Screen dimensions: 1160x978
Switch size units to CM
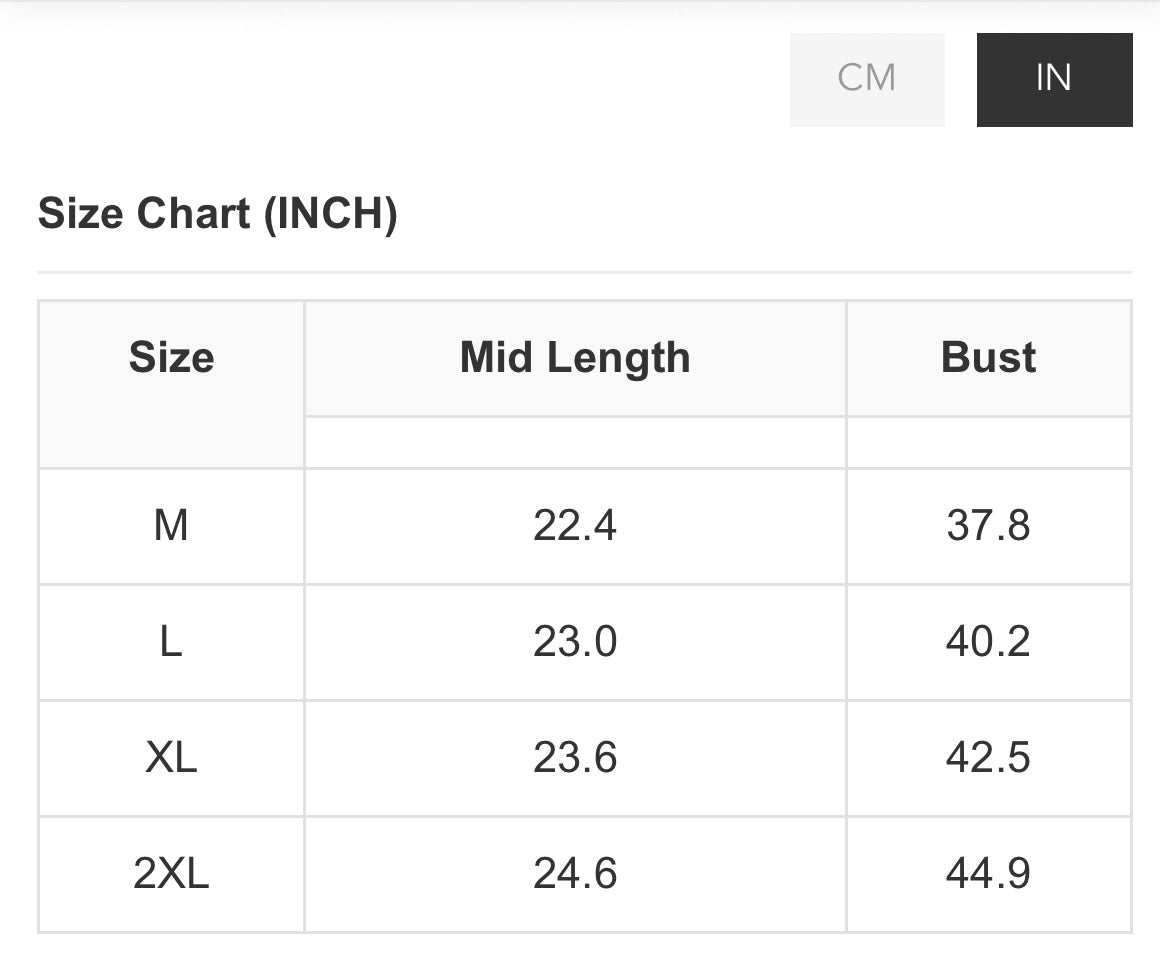pos(867,80)
